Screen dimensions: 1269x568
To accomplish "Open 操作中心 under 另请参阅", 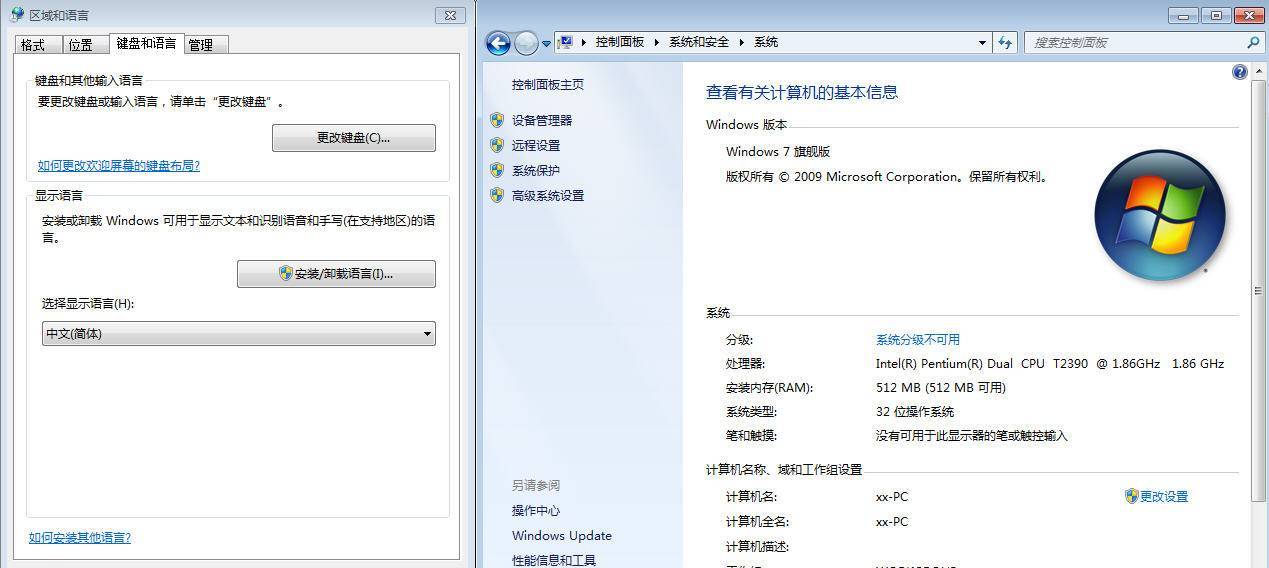I will [x=536, y=511].
